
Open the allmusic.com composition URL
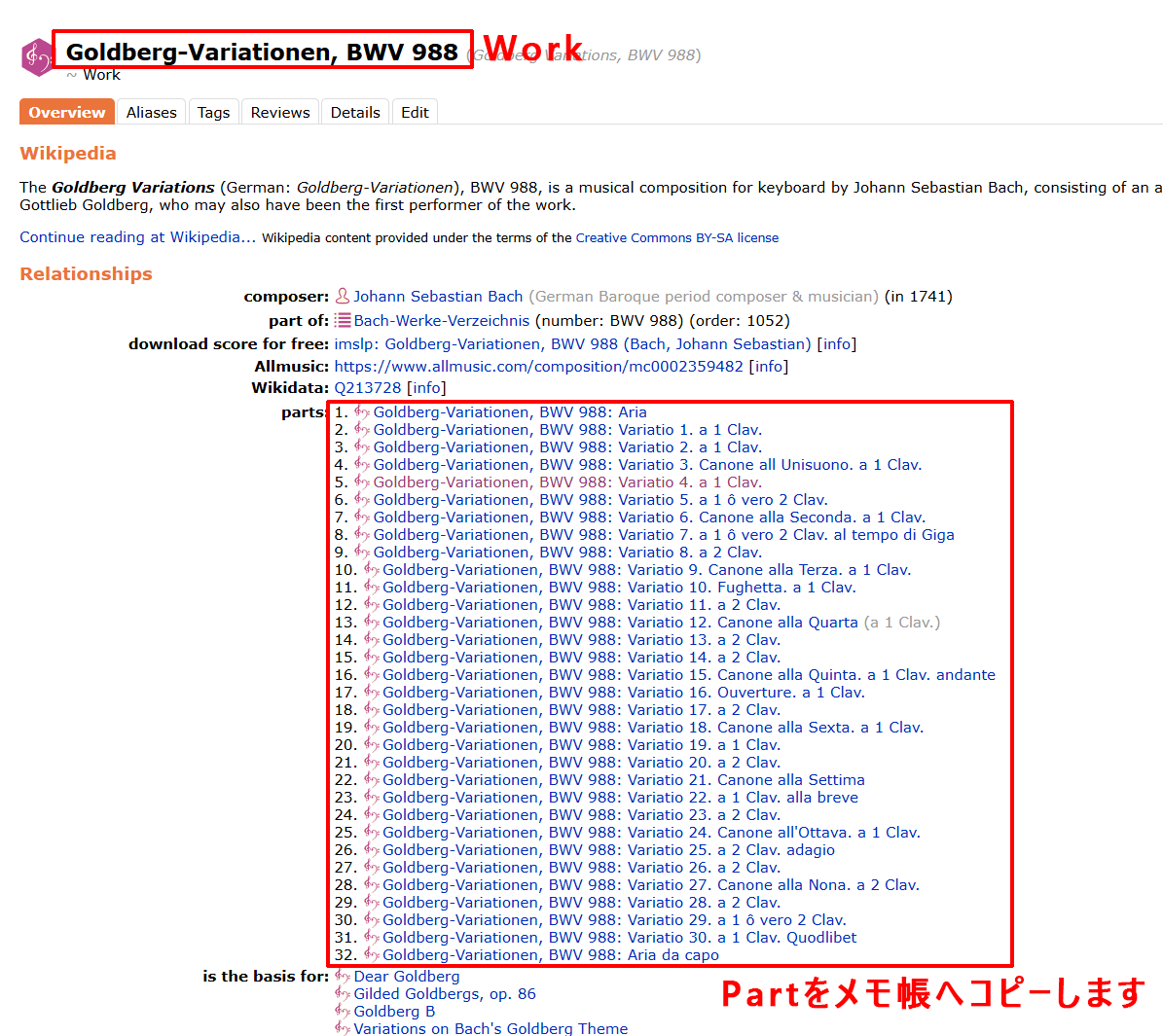pyautogui.click(x=538, y=367)
